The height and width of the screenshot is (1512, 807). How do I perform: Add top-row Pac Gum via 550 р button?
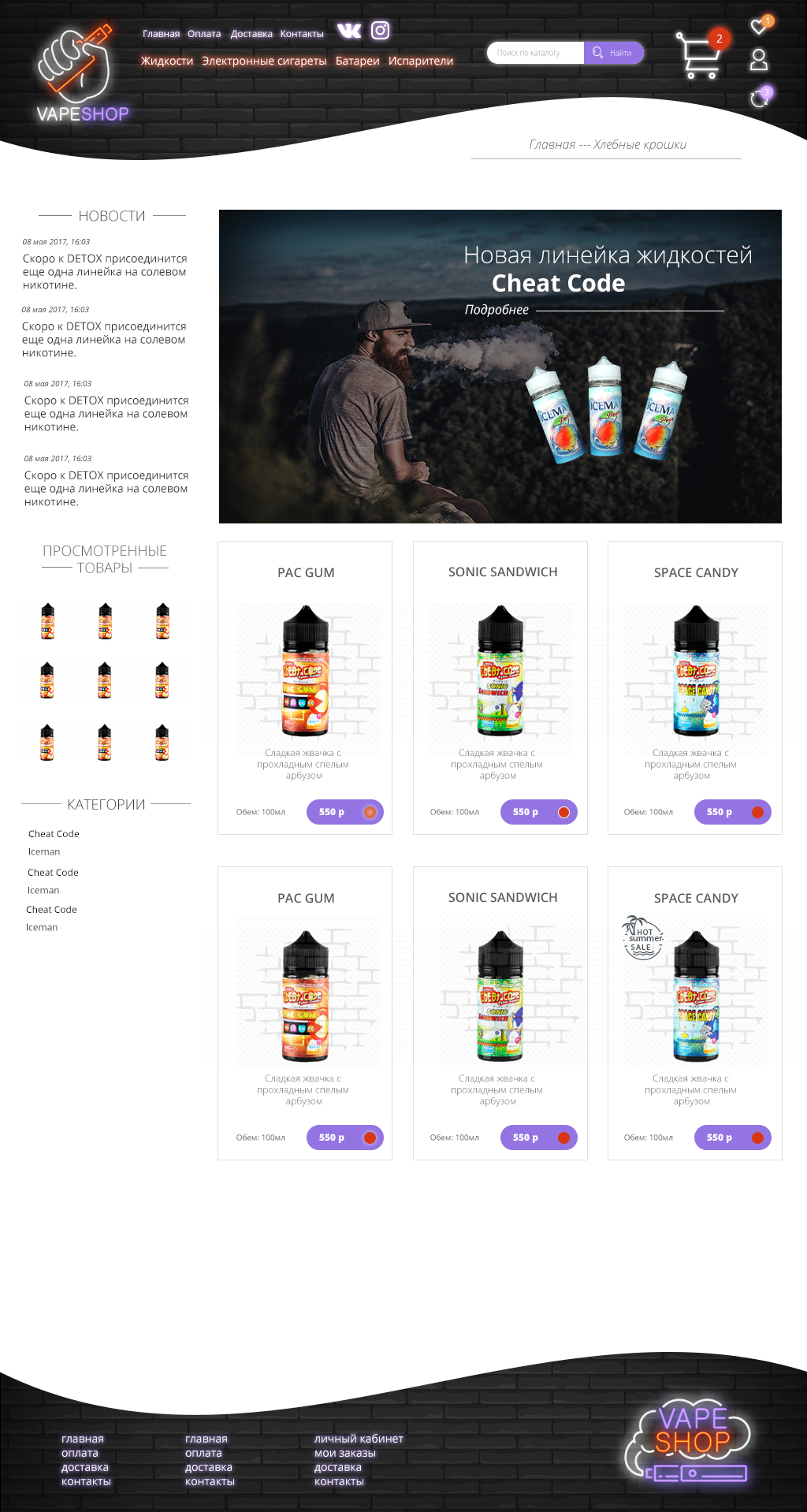tap(345, 812)
